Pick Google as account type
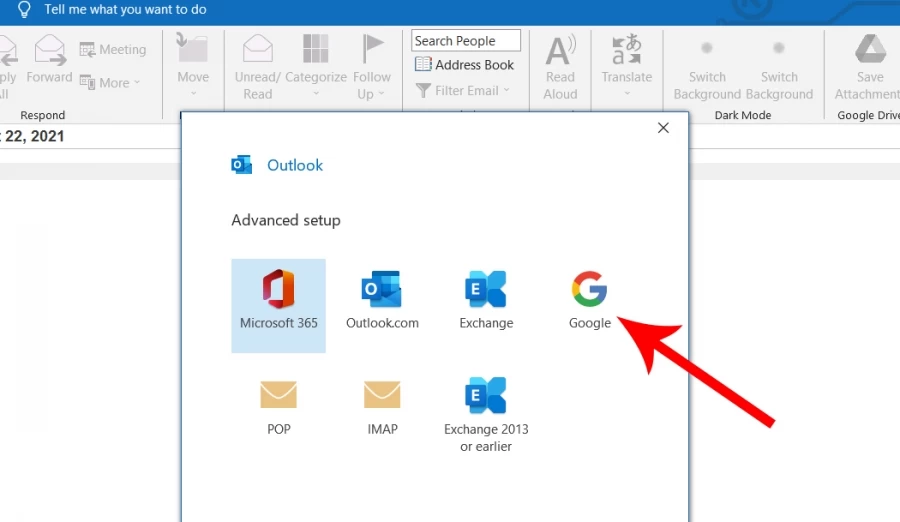 pos(589,300)
